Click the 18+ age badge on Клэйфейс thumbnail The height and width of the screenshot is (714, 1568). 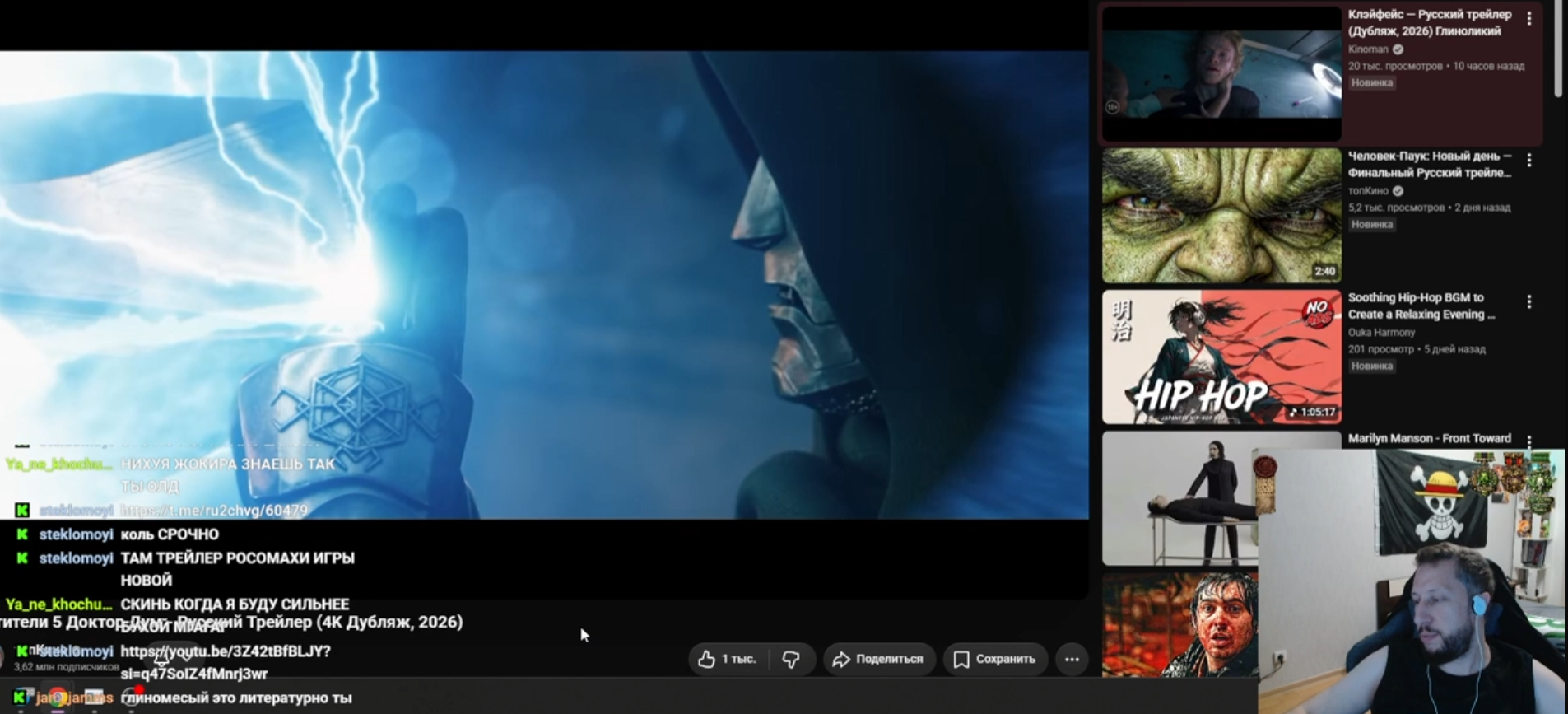pos(1113,107)
